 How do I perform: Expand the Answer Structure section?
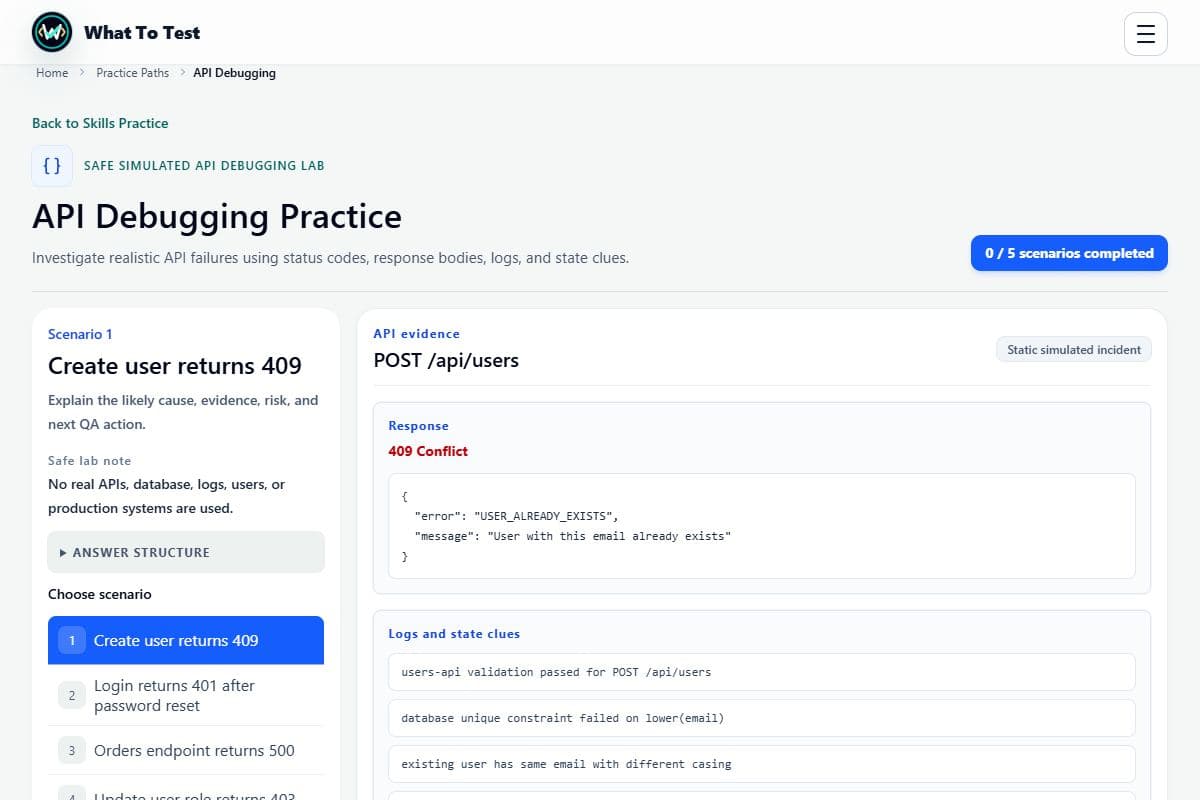[x=186, y=552]
